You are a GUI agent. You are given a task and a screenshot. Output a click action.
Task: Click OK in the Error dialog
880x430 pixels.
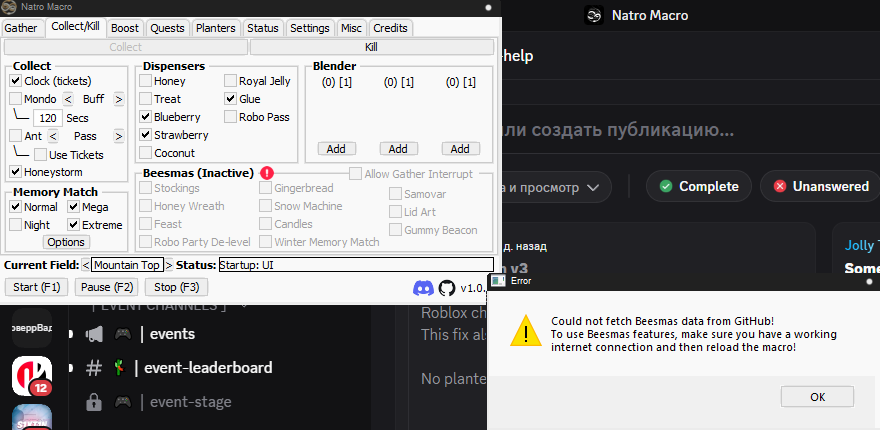817,397
